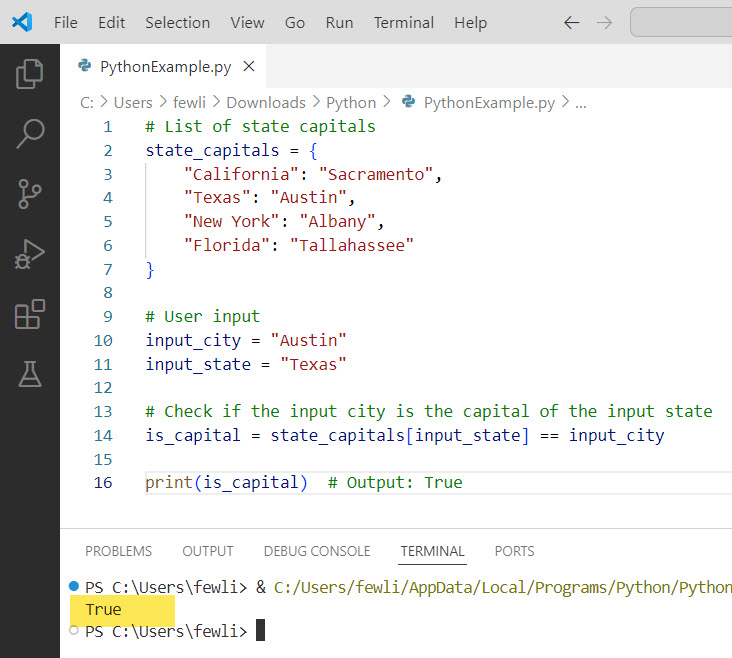732x658 pixels.
Task: Click the highlighted True terminal output
Action: click(x=104, y=609)
